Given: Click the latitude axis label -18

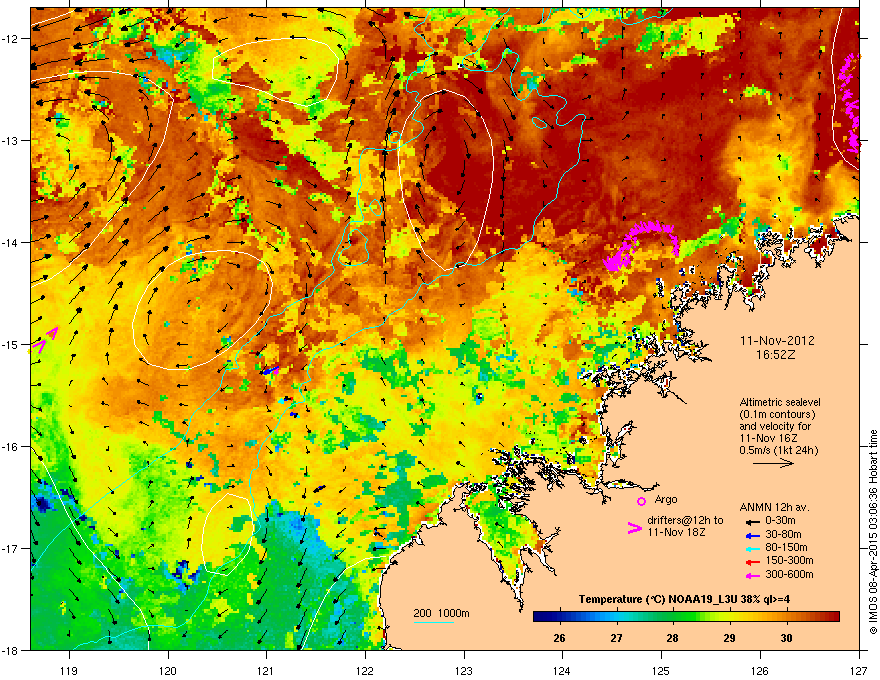Looking at the screenshot, I should [10, 650].
